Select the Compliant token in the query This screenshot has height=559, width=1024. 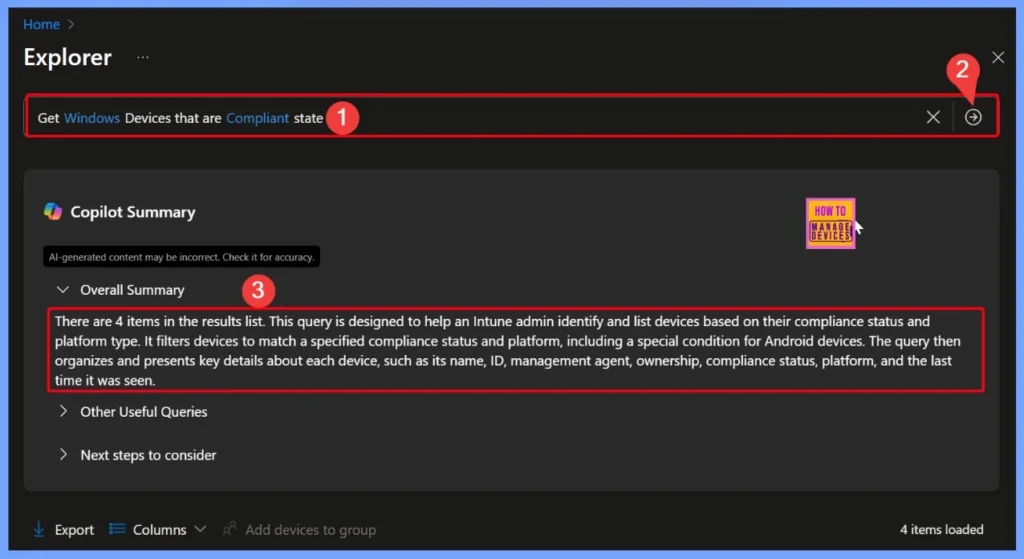tap(257, 118)
